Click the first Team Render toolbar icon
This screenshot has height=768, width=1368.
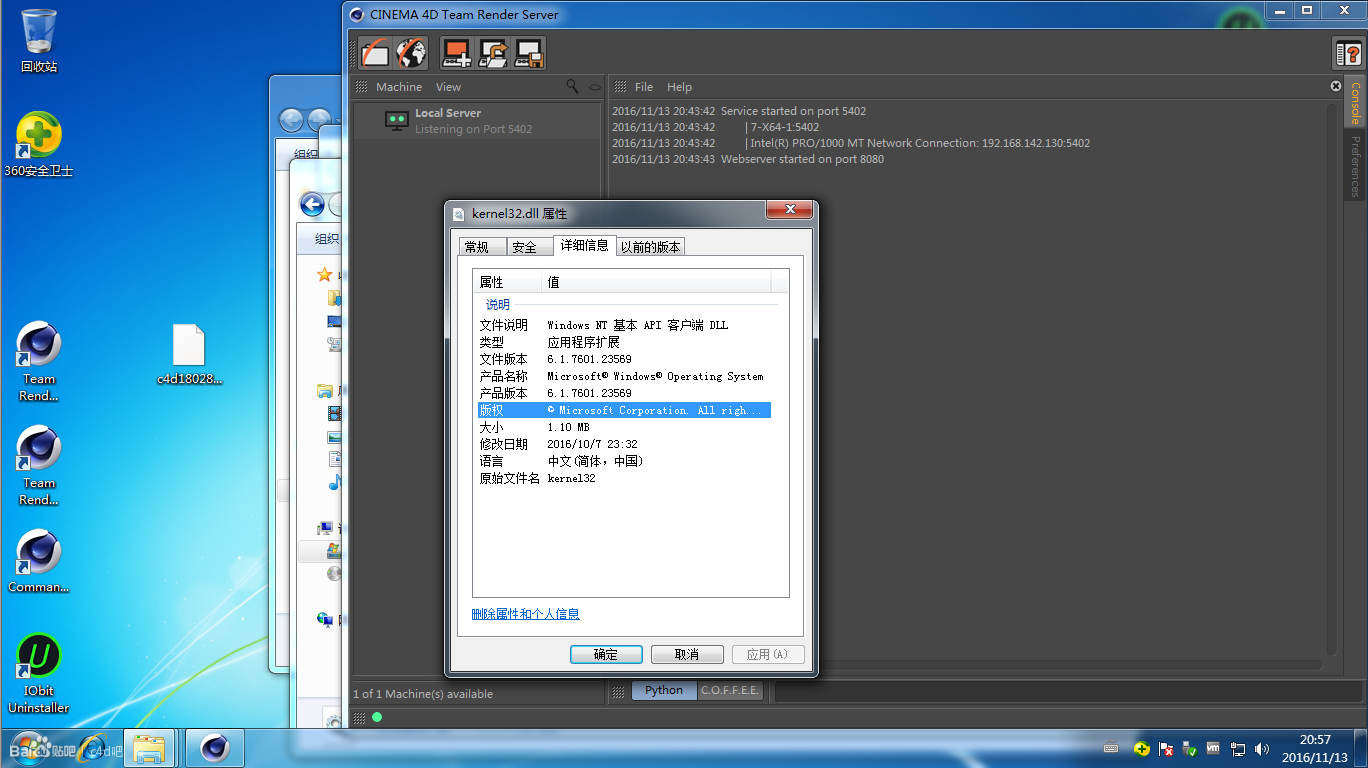point(376,53)
